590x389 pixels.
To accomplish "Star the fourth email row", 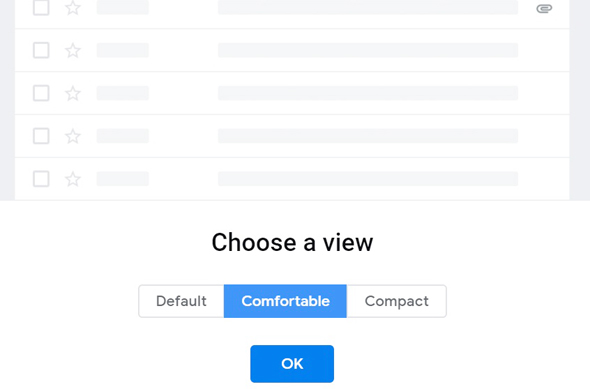I will (73, 136).
